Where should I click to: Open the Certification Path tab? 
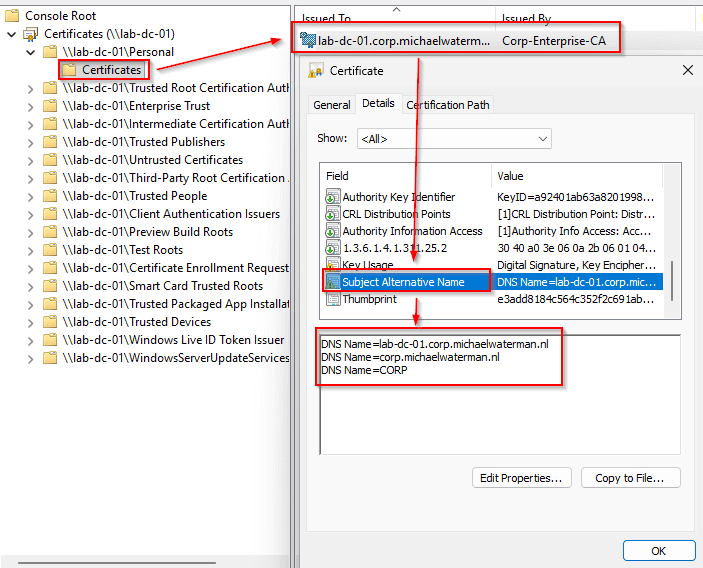coord(448,105)
